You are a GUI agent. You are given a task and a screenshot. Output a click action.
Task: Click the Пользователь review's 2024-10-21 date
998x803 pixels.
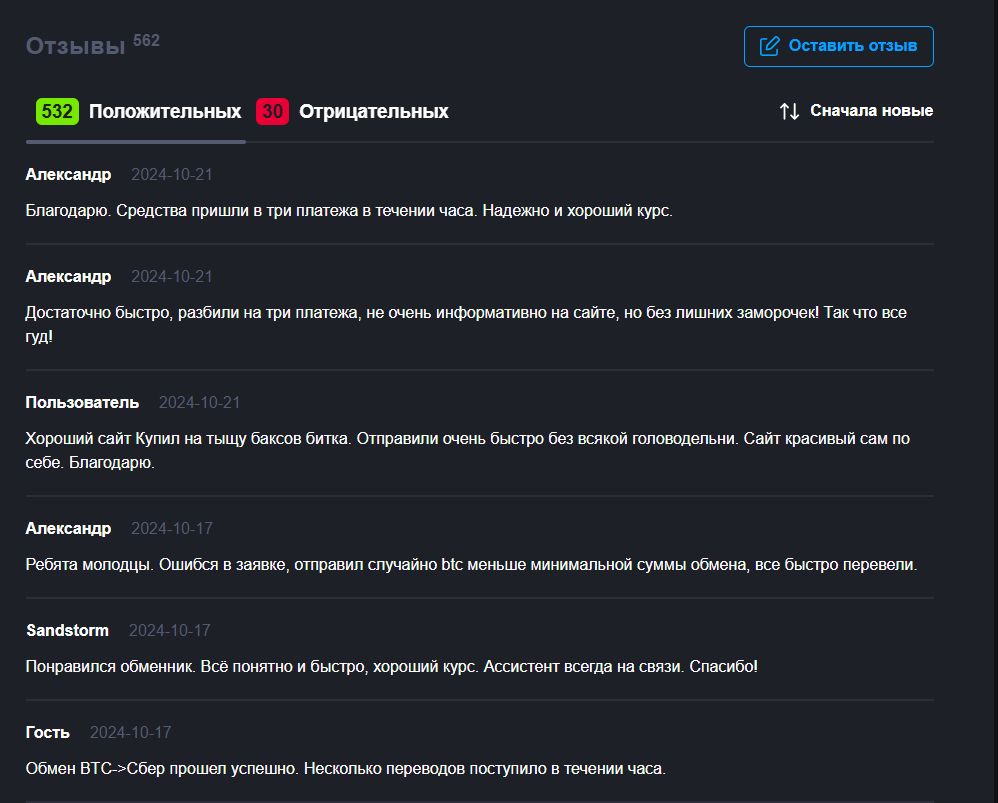point(199,402)
